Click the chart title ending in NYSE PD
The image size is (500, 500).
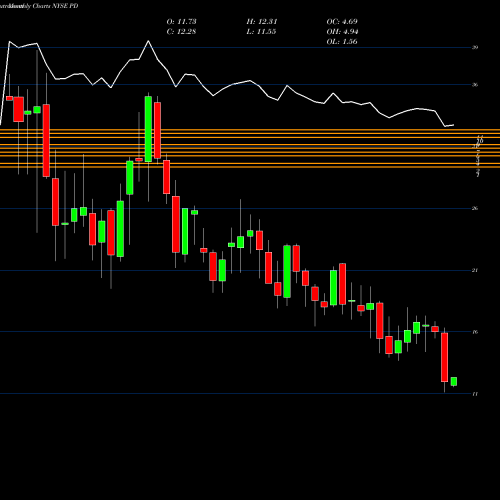point(39,6)
